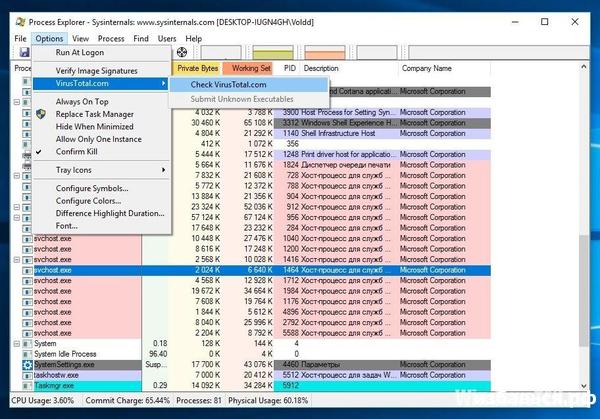Open the View menu
This screenshot has height=419, width=600.
click(x=80, y=39)
